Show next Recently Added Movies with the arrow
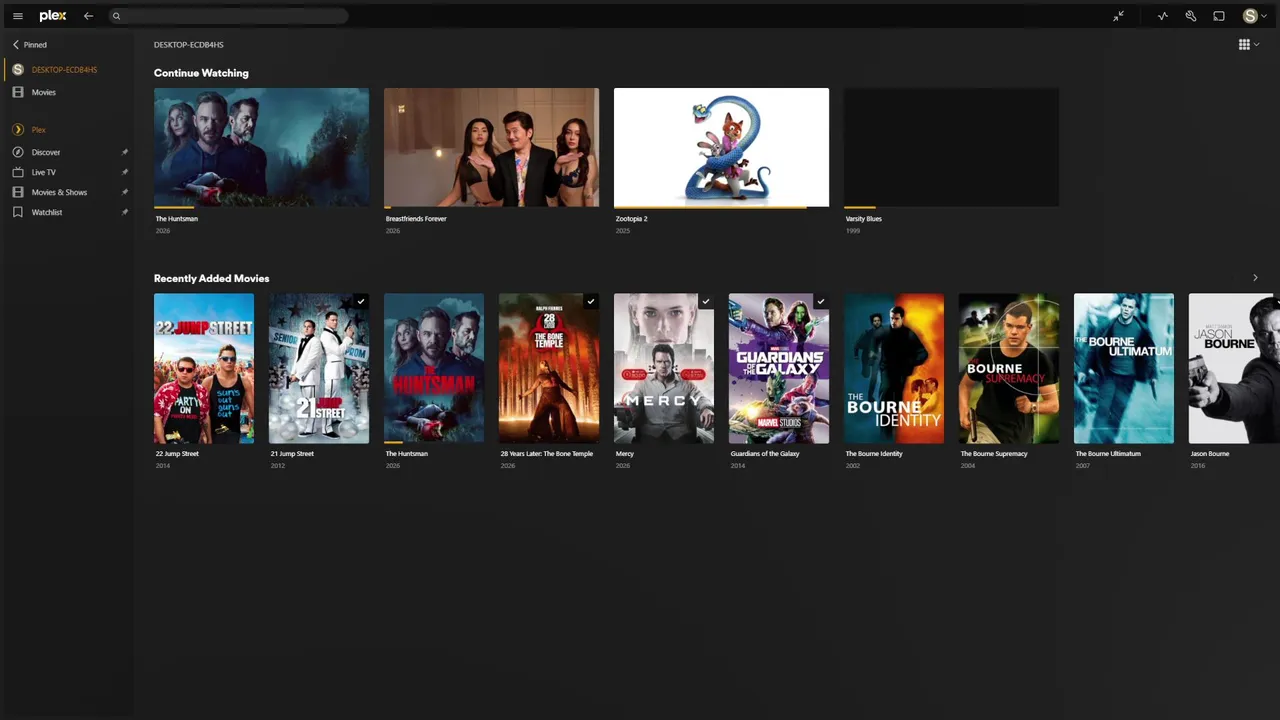 click(x=1255, y=278)
